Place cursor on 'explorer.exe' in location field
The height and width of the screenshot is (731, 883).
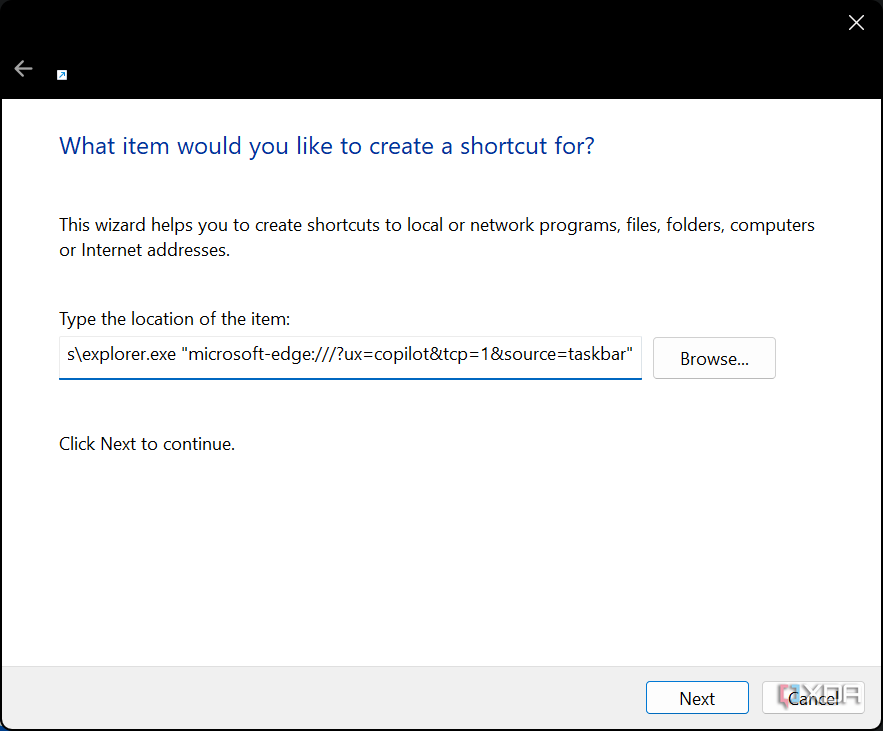[129, 354]
